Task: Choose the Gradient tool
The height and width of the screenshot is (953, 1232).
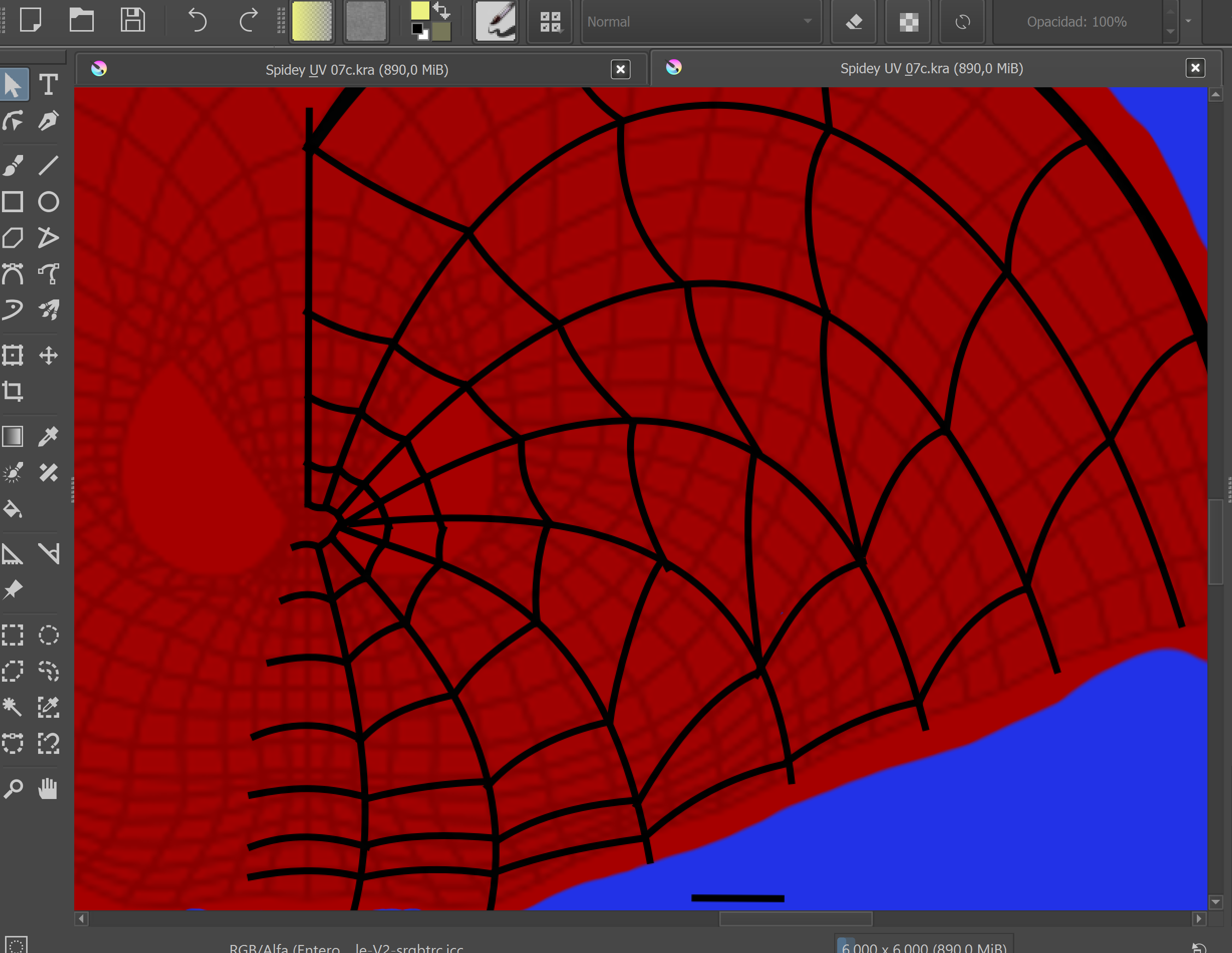Action: click(13, 436)
